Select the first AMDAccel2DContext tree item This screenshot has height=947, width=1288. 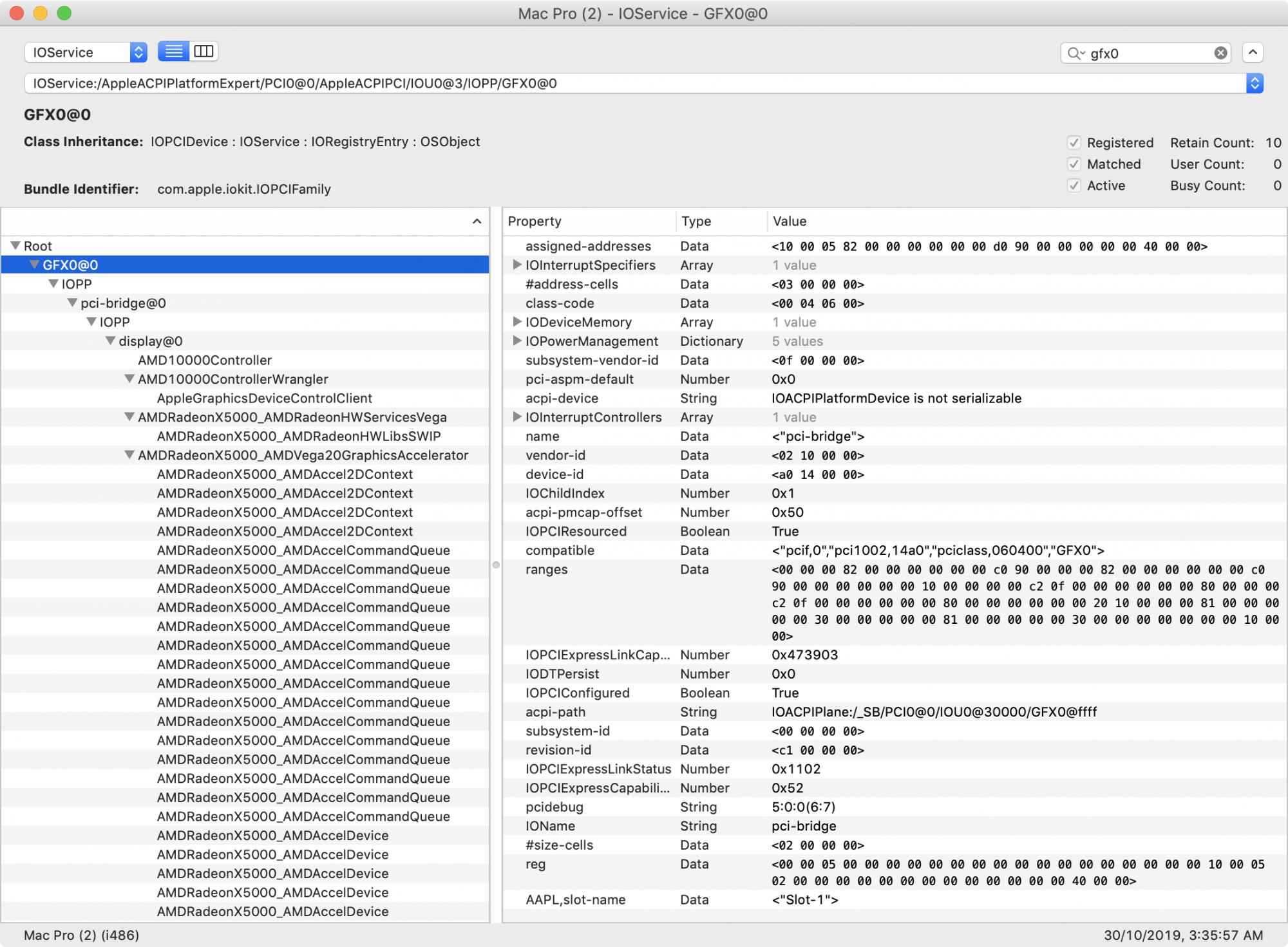tap(285, 474)
